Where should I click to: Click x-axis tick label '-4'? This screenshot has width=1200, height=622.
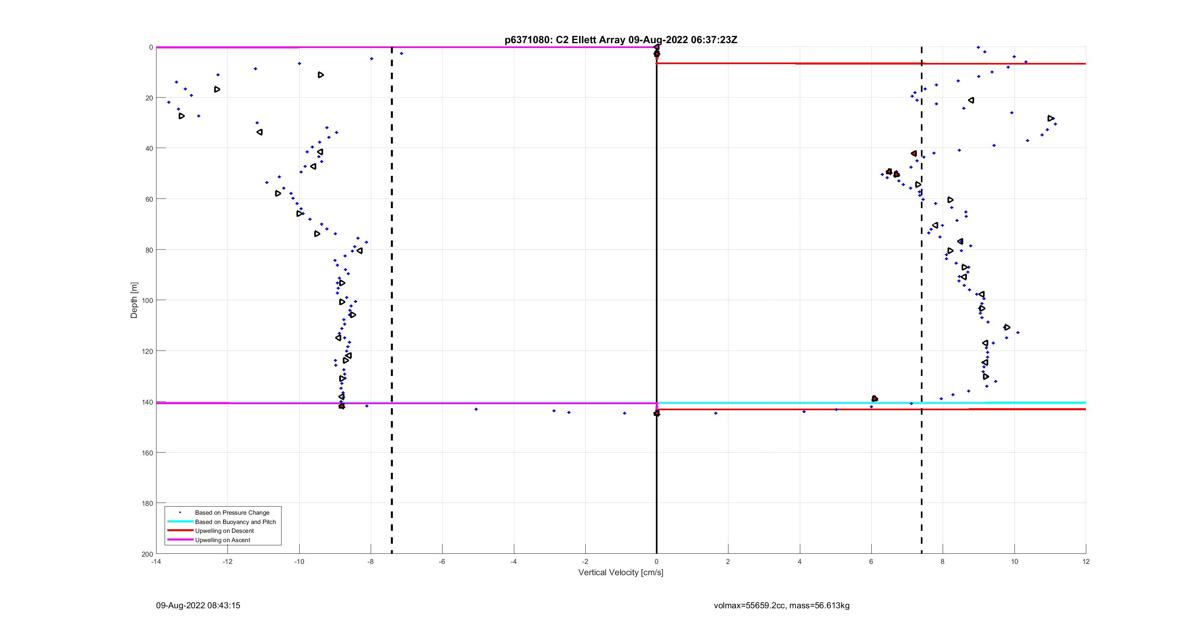[x=513, y=561]
